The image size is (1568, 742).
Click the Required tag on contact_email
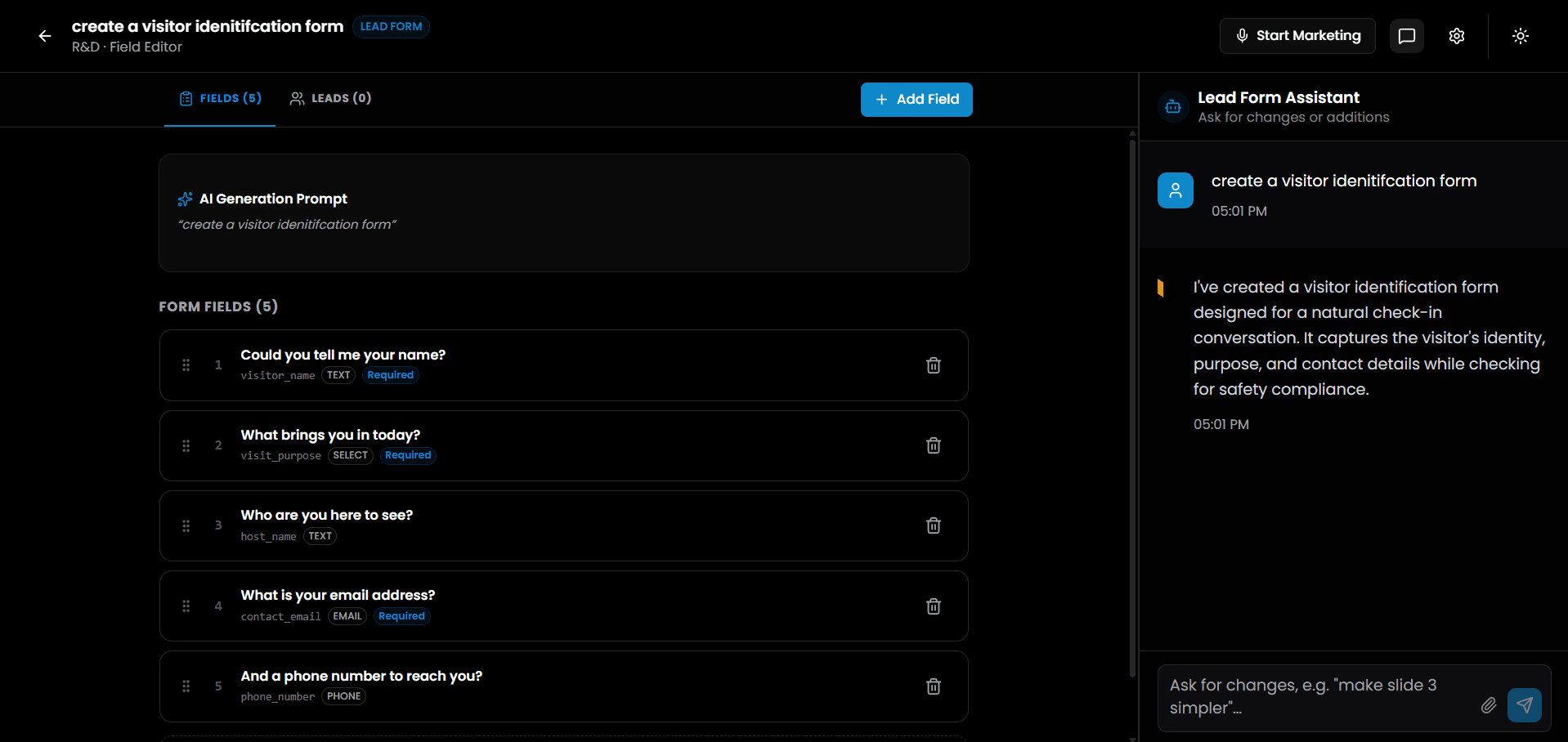coord(402,616)
